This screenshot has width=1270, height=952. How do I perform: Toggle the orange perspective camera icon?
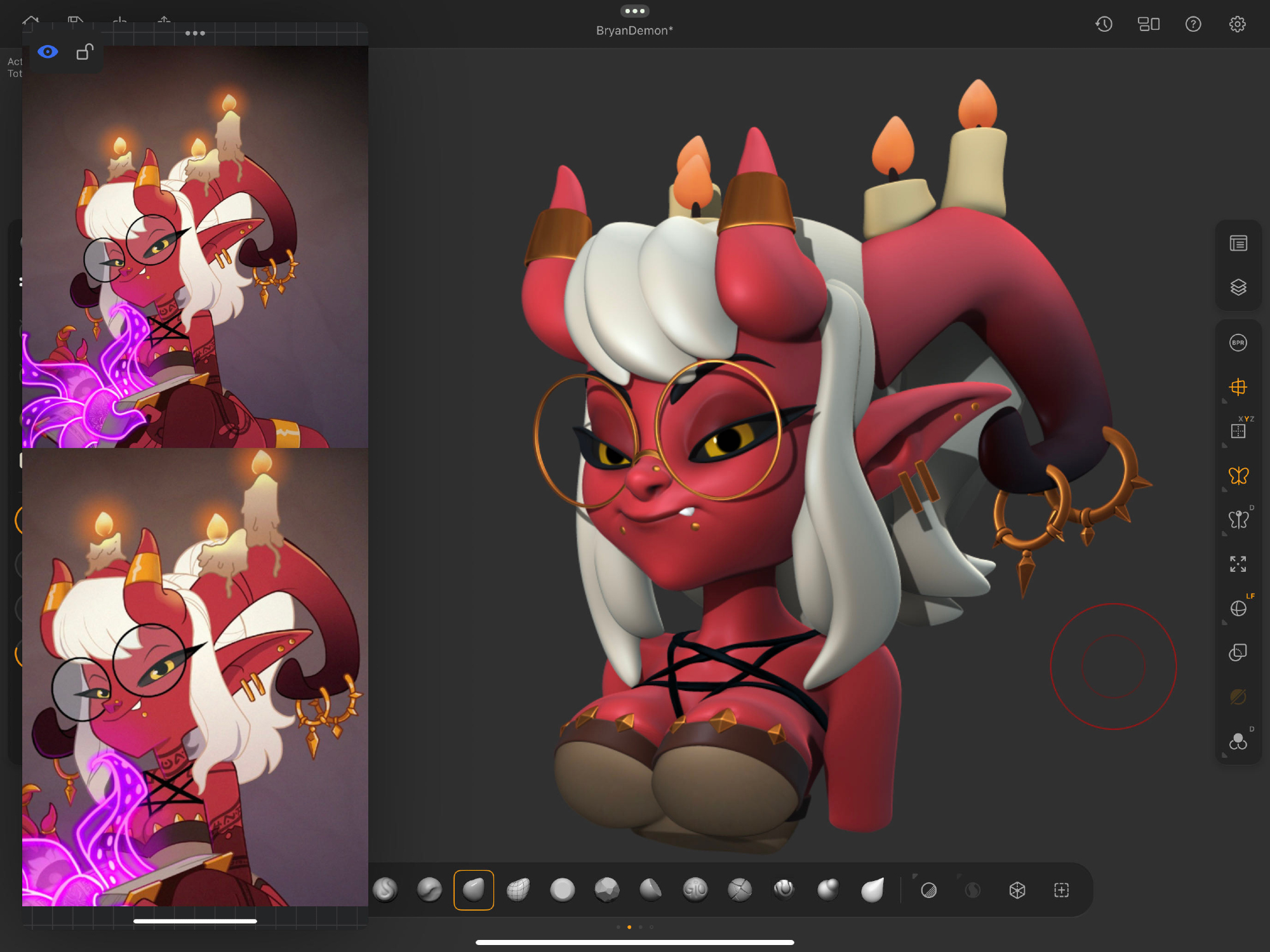pyautogui.click(x=1238, y=387)
